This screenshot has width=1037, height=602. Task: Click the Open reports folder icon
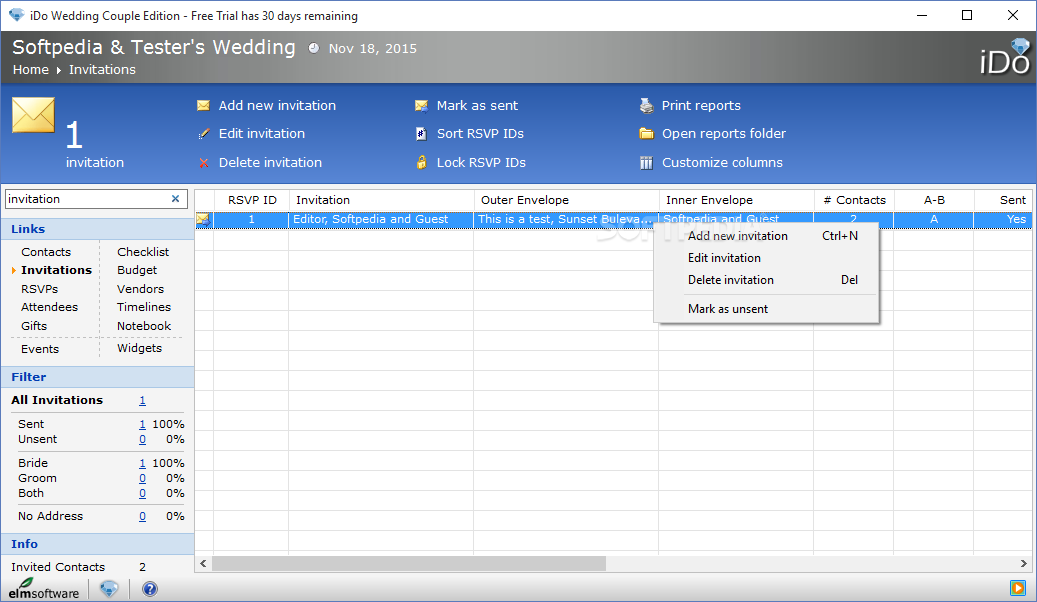[x=646, y=134]
